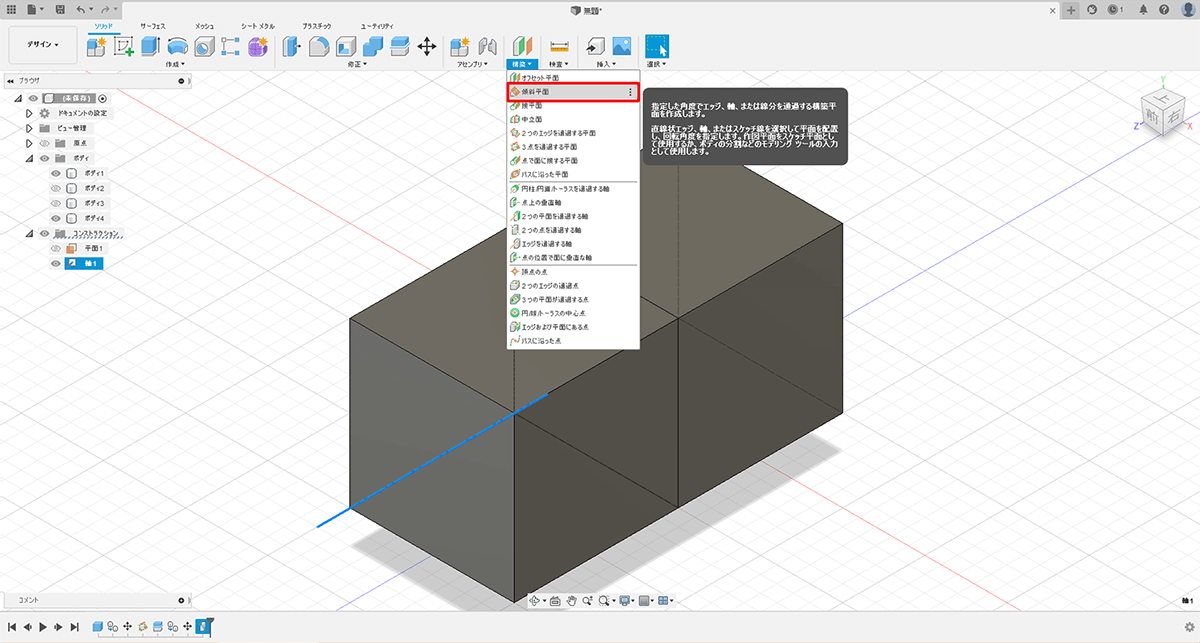Image resolution: width=1200 pixels, height=643 pixels.
Task: Click the Save disk icon
Action: pyautogui.click(x=61, y=9)
